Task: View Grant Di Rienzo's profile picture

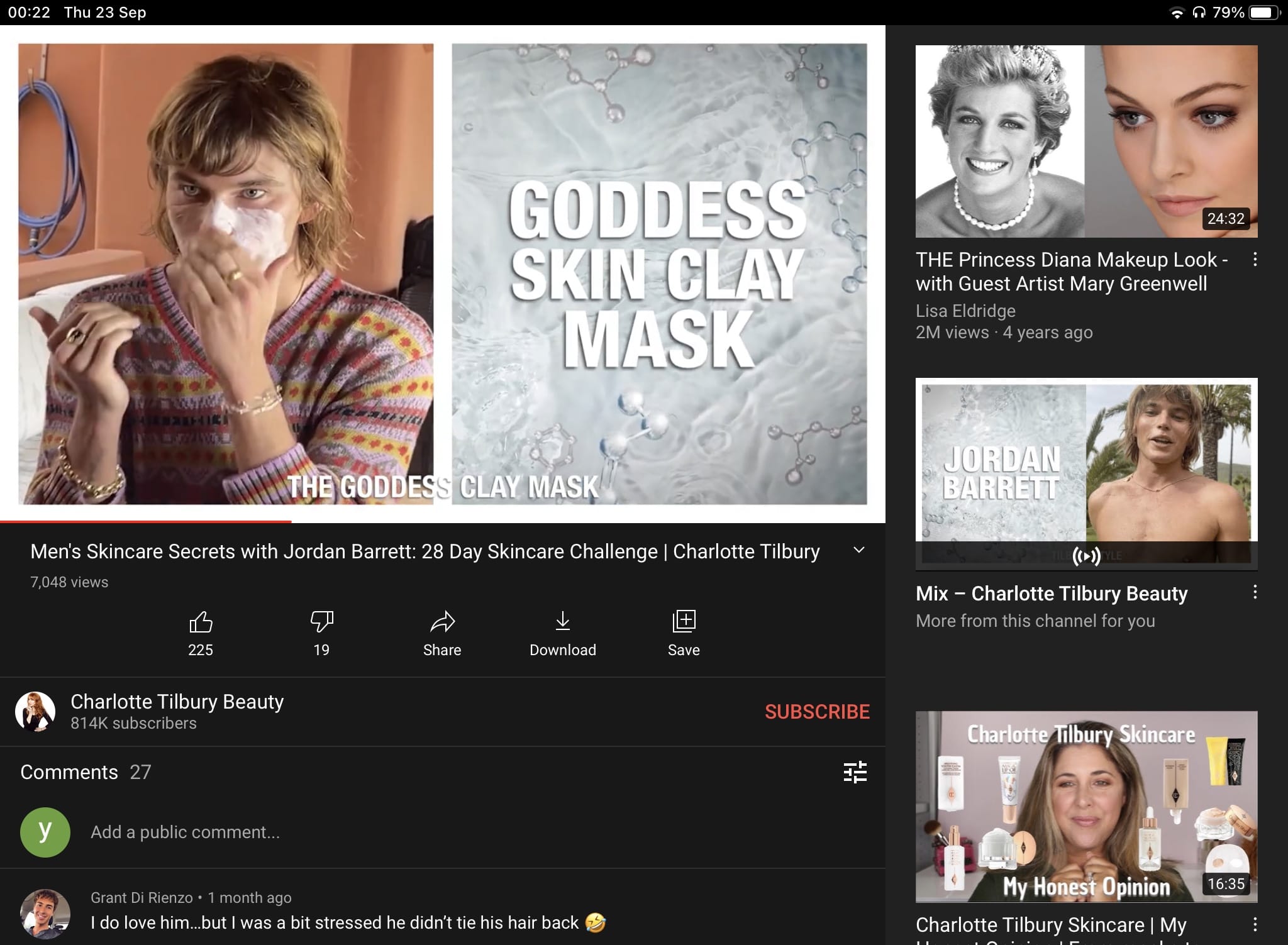Action: [45, 914]
